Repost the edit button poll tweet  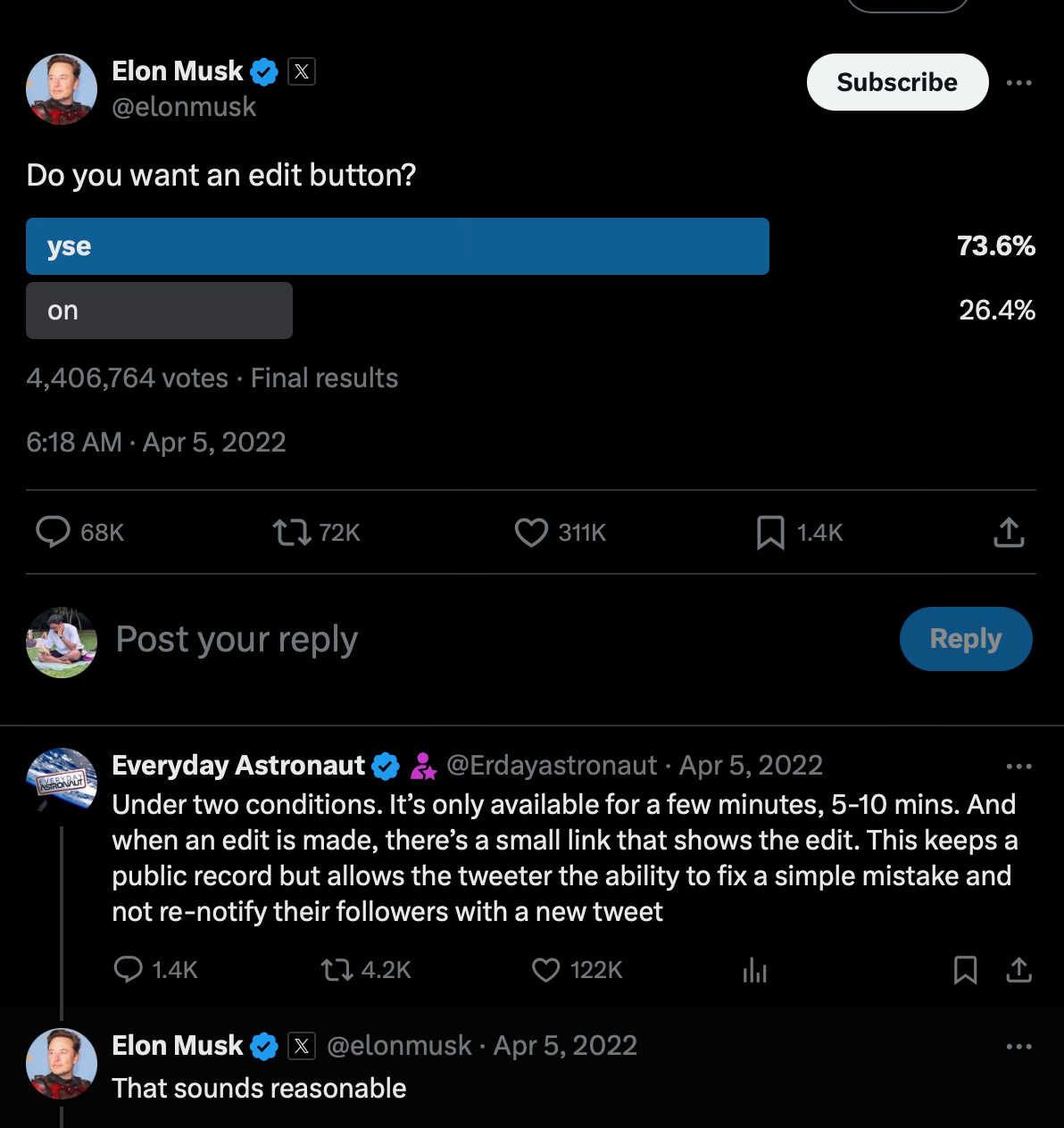pyautogui.click(x=291, y=532)
